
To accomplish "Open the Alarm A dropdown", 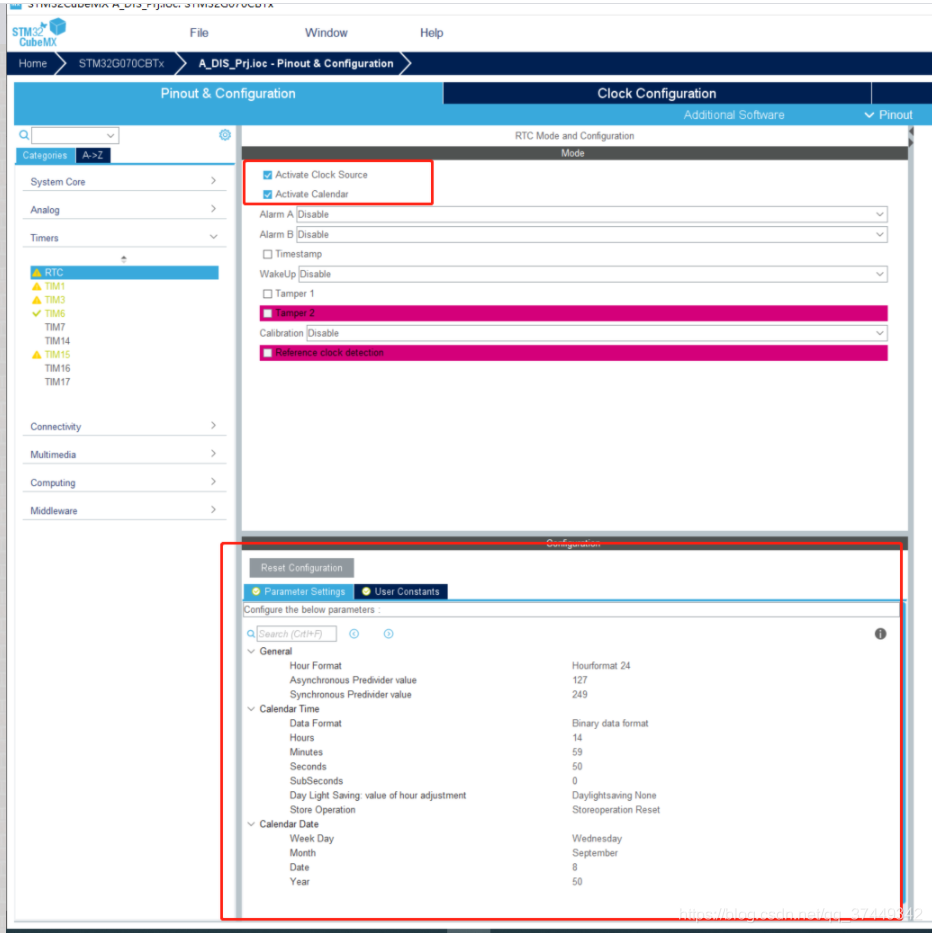I will point(592,214).
